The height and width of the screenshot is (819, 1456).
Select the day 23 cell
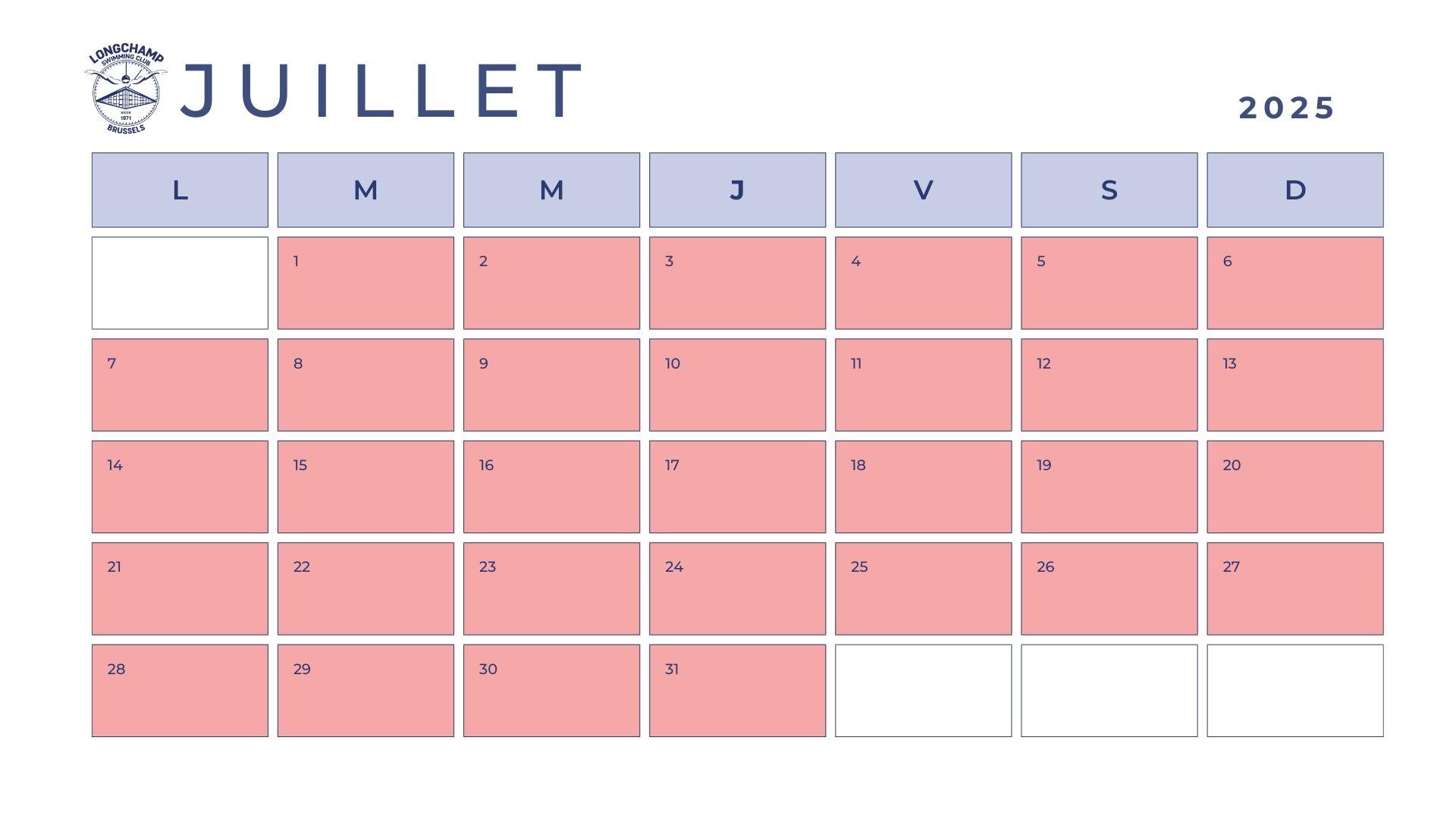551,588
